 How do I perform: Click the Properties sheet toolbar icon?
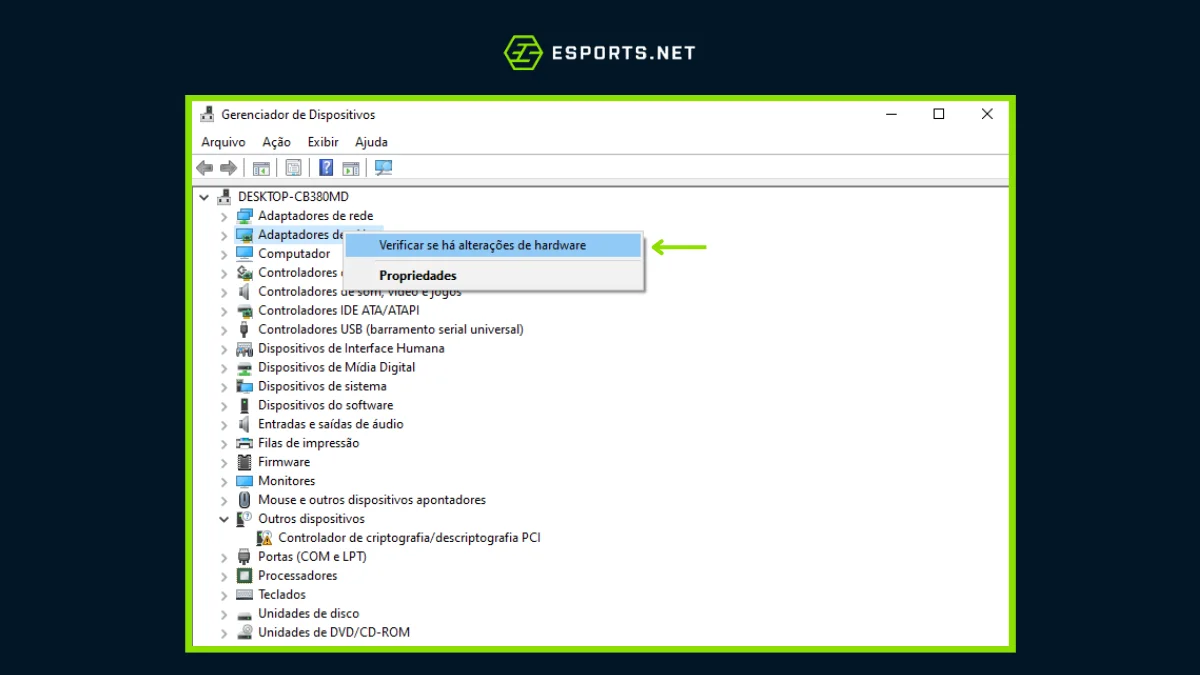(x=293, y=168)
